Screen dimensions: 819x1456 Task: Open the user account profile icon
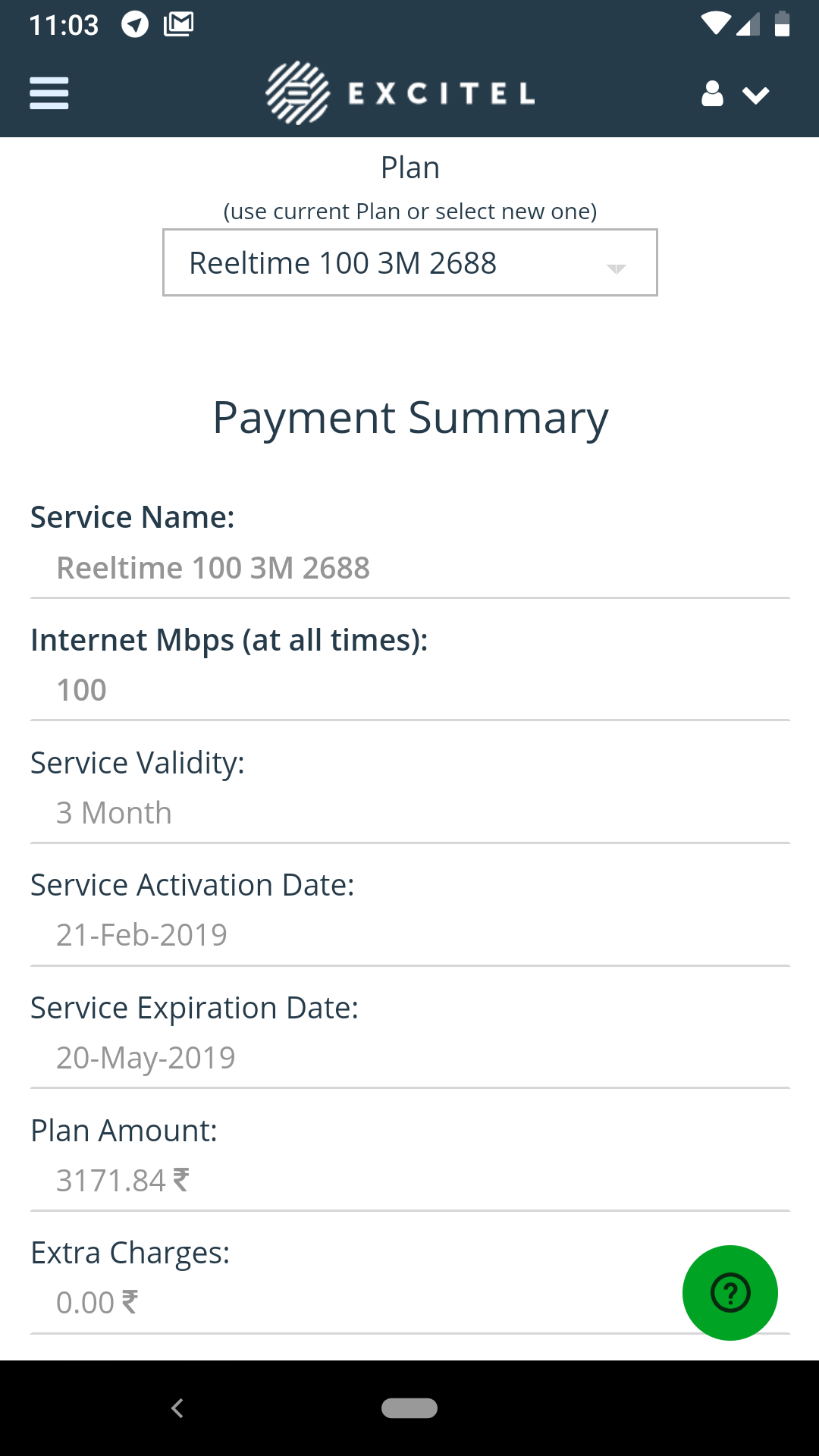pyautogui.click(x=712, y=94)
